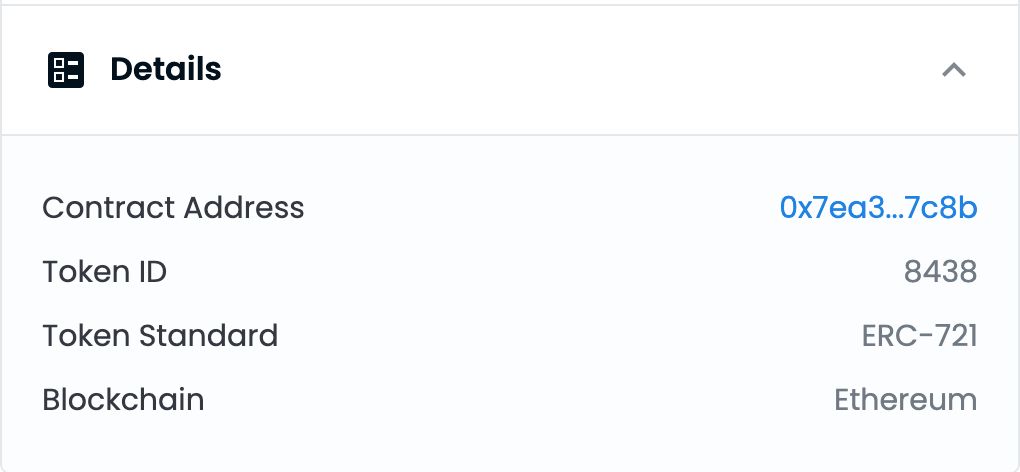Click the Contract Address label
1020x472 pixels.
click(173, 208)
